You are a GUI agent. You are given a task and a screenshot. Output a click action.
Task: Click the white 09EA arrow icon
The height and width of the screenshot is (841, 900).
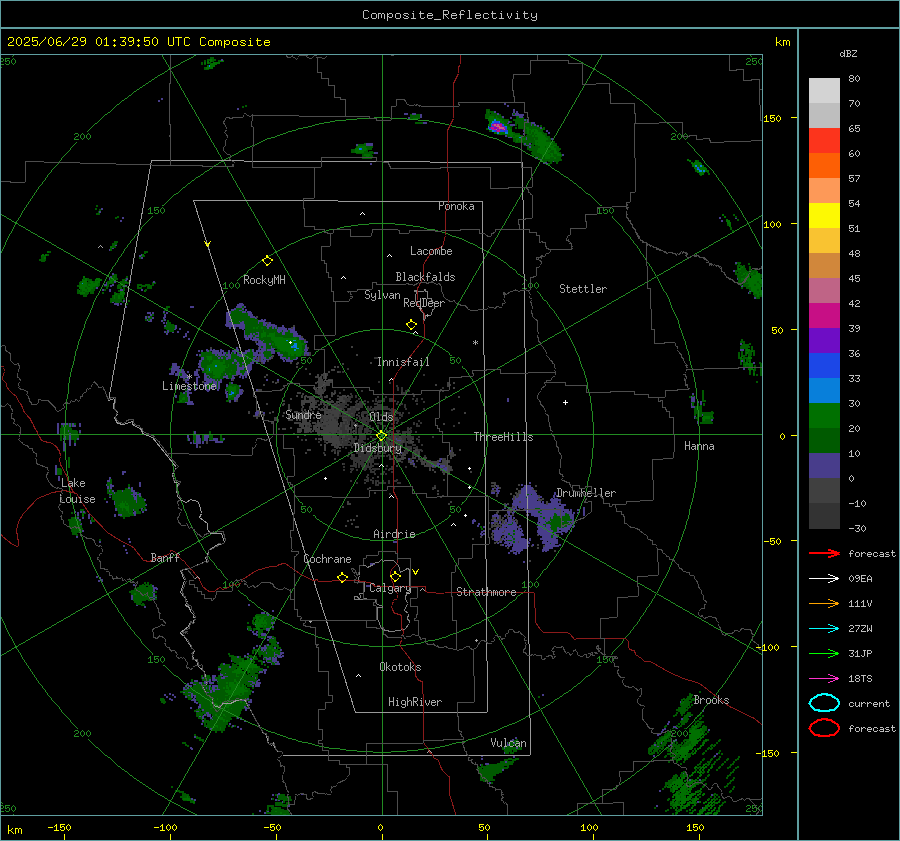coord(824,579)
